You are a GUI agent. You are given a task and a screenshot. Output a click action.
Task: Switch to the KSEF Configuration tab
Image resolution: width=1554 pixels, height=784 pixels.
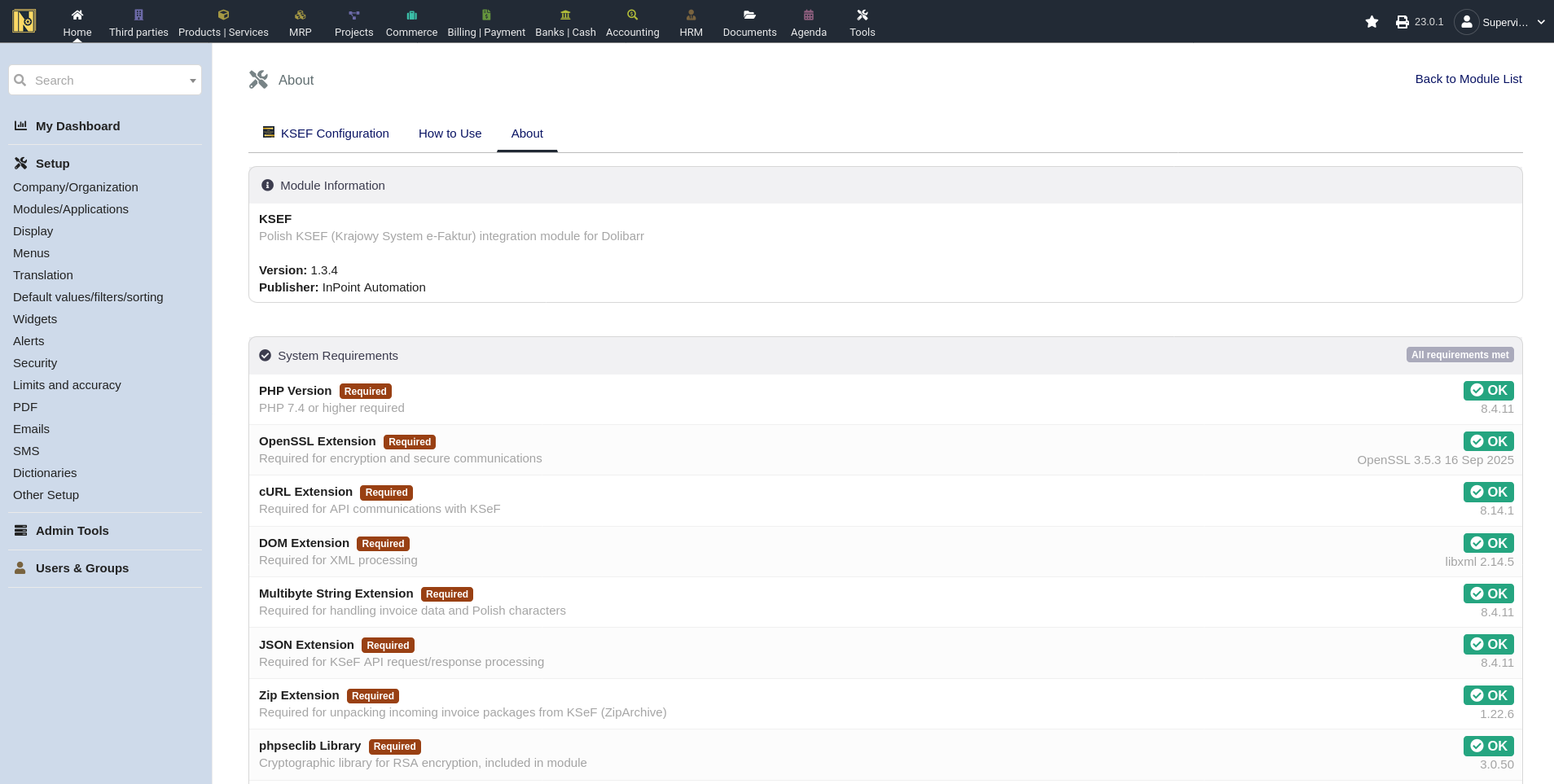[x=334, y=134]
